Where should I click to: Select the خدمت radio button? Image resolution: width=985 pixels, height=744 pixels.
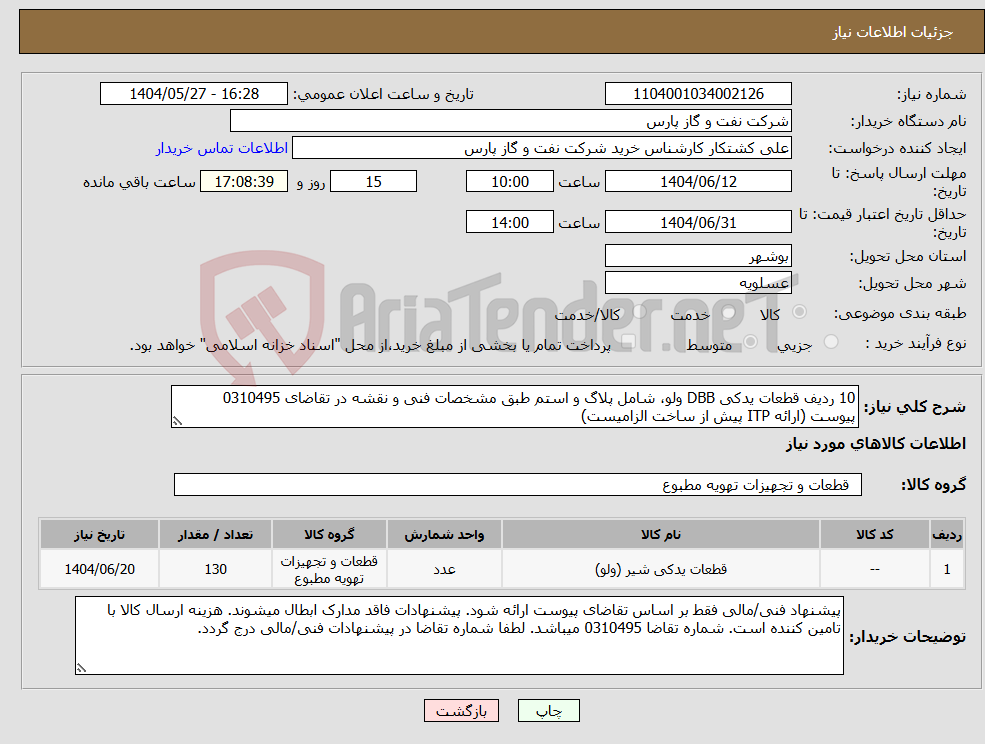pos(729,312)
